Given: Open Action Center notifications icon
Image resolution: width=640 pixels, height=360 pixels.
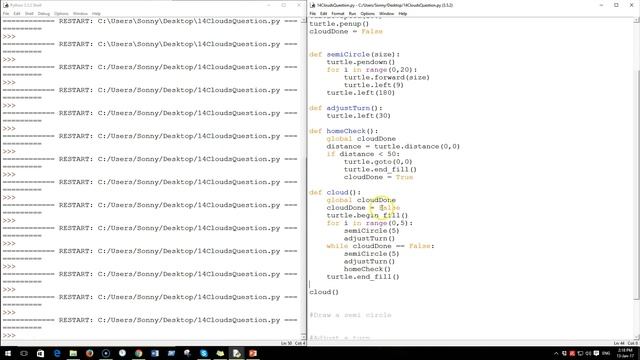Looking at the screenshot, I should click(x=596, y=353).
